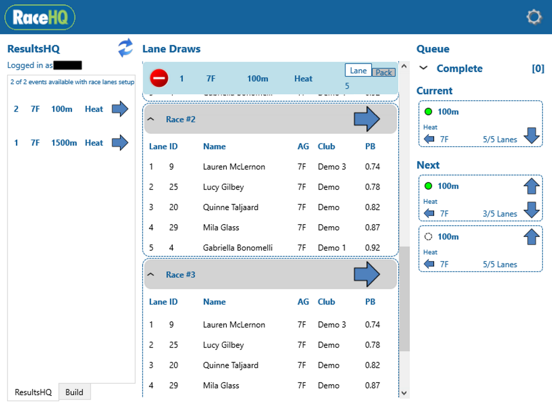Select Lauren McLernon in Race #2
This screenshot has width=552, height=414.
coord(234,167)
